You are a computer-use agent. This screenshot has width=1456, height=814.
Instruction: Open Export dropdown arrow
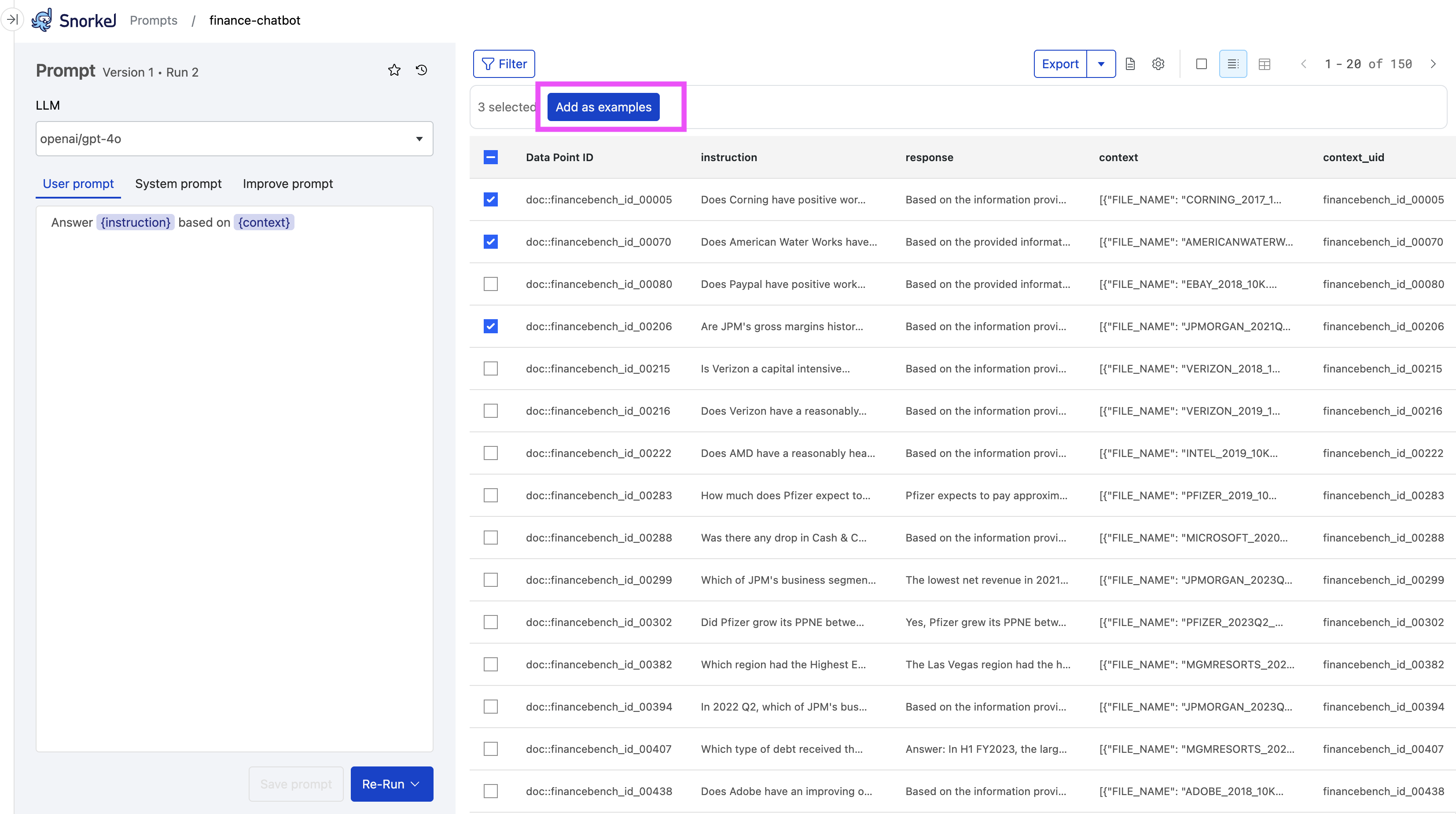1101,64
